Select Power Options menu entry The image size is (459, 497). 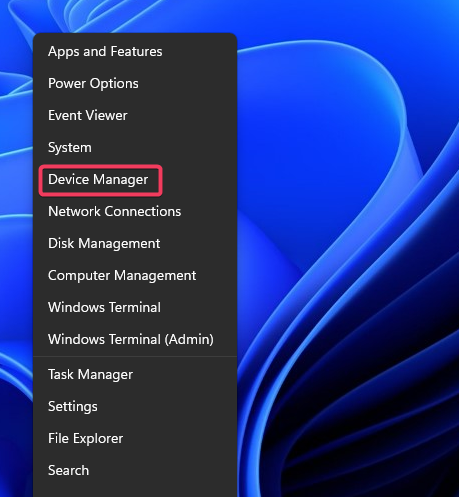(135, 83)
